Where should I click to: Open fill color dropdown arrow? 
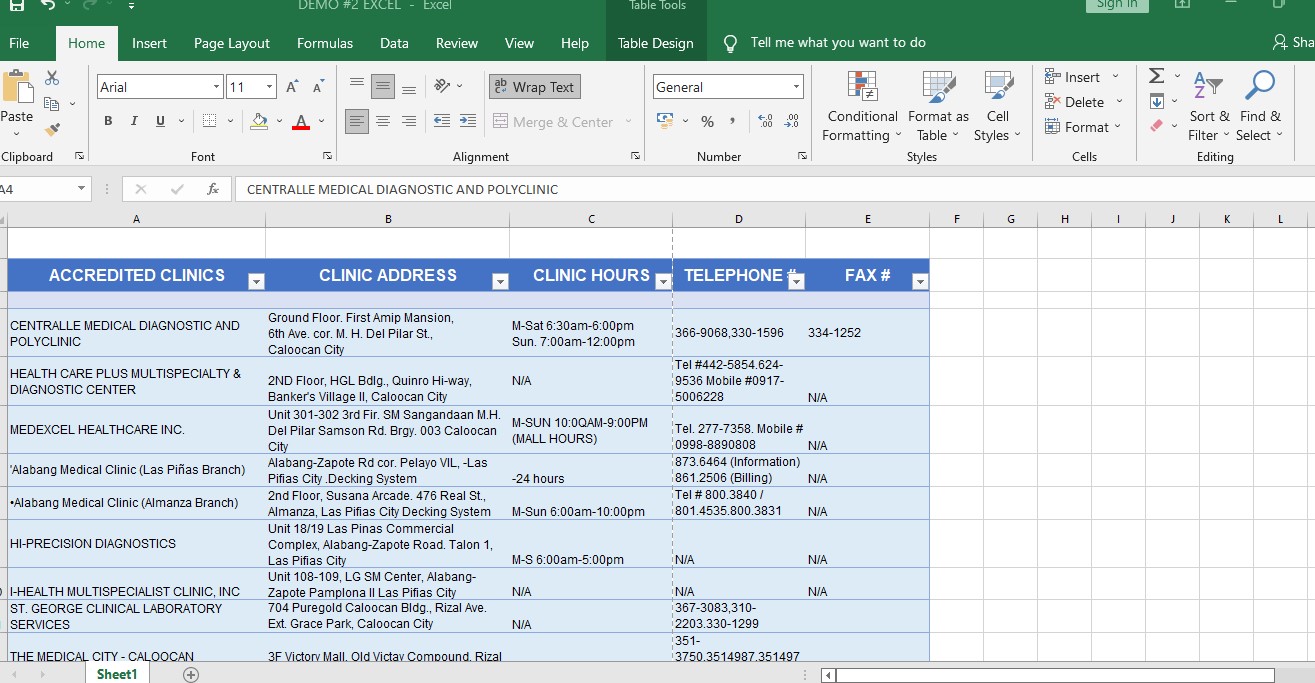coord(279,121)
